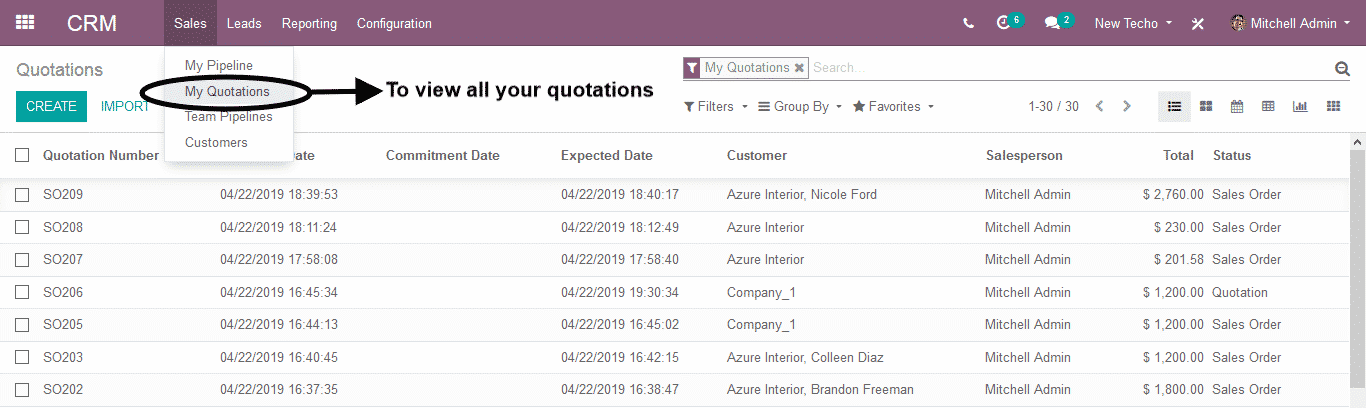Click expected date 04/22/2019 19:30:34
Screen dimensions: 1366x408
(x=619, y=292)
